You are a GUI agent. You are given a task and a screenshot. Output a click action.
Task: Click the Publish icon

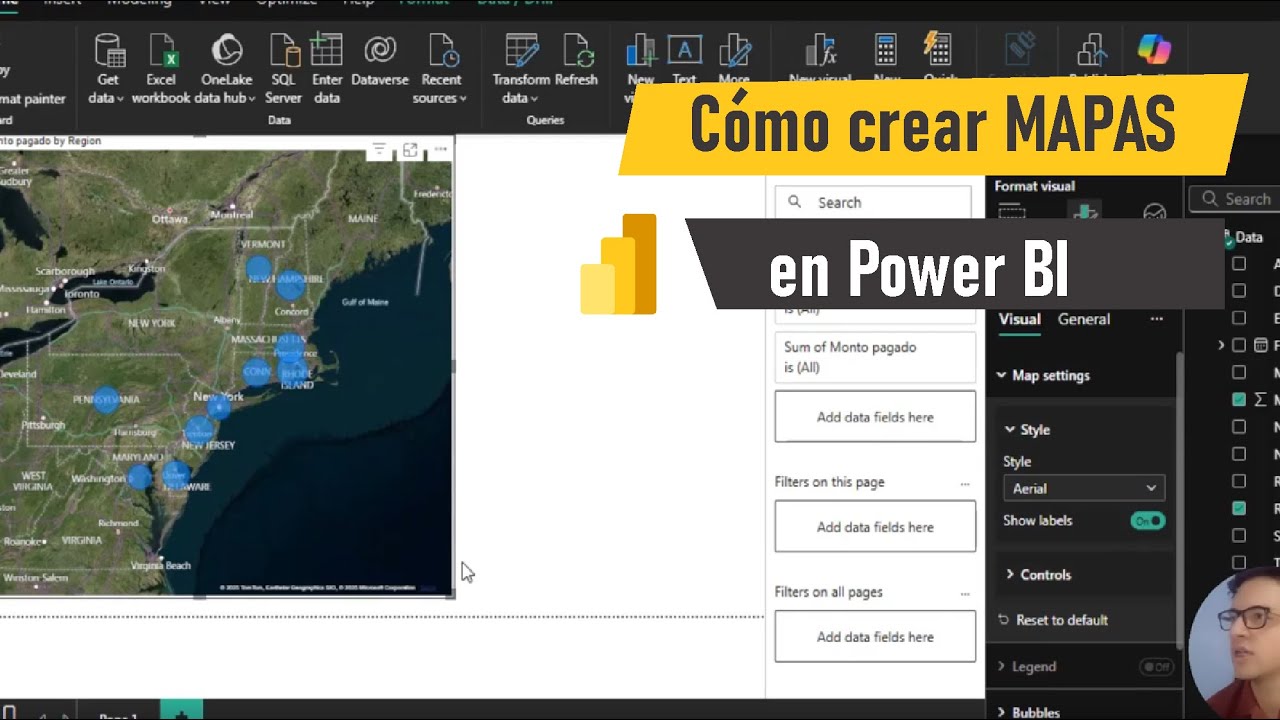pos(1090,50)
